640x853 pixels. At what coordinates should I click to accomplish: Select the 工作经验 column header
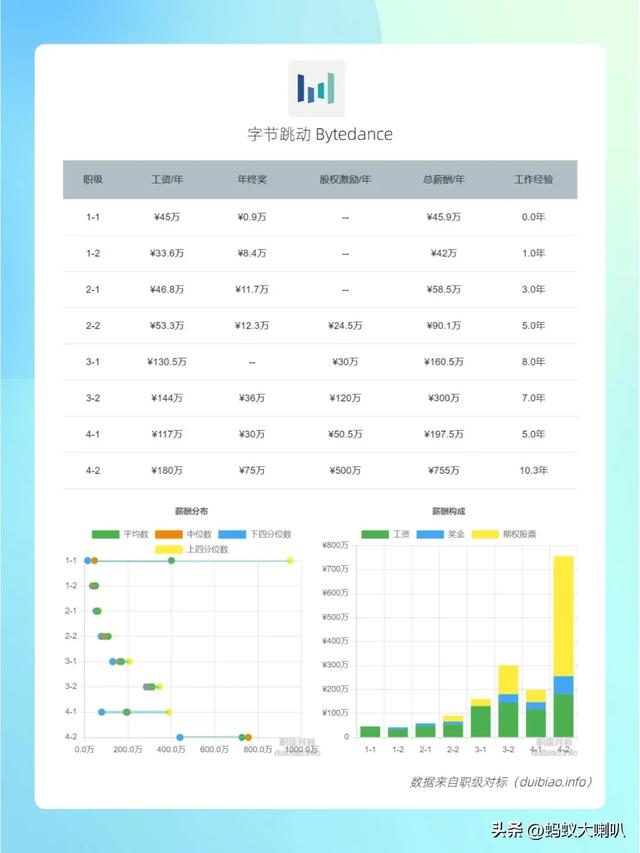pos(533,179)
